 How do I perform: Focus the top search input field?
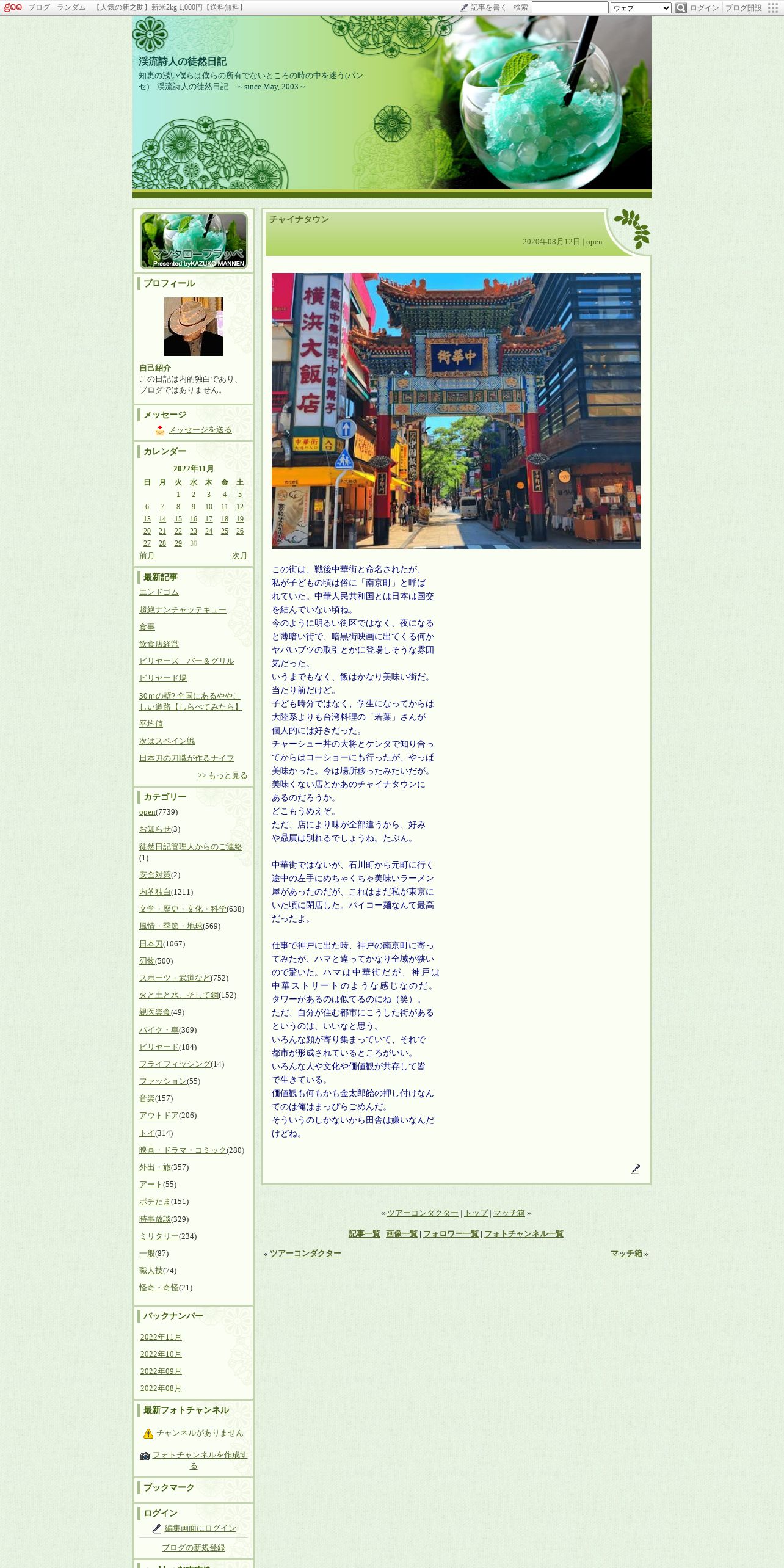pos(570,7)
